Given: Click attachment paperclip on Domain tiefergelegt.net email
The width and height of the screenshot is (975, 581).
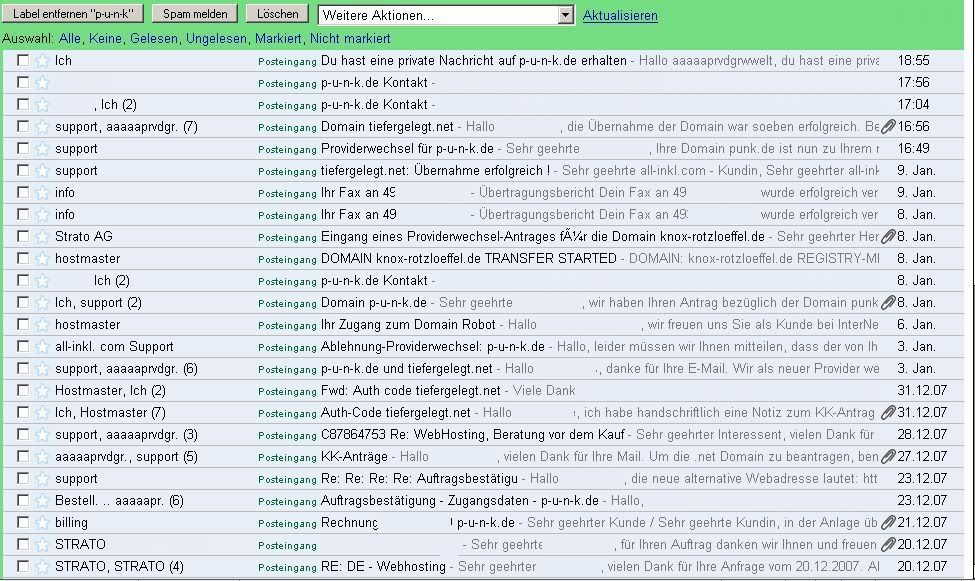Looking at the screenshot, I should point(888,127).
